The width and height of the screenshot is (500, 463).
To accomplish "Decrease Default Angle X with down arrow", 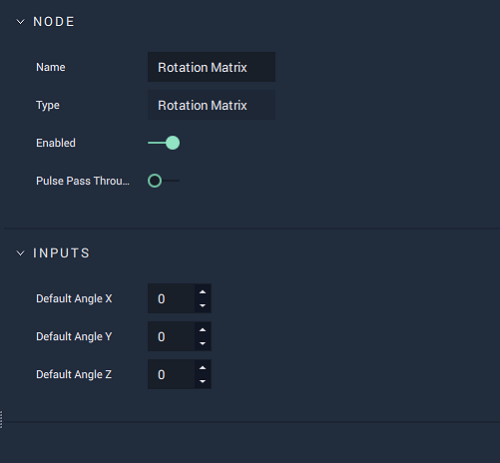I will coord(203,305).
